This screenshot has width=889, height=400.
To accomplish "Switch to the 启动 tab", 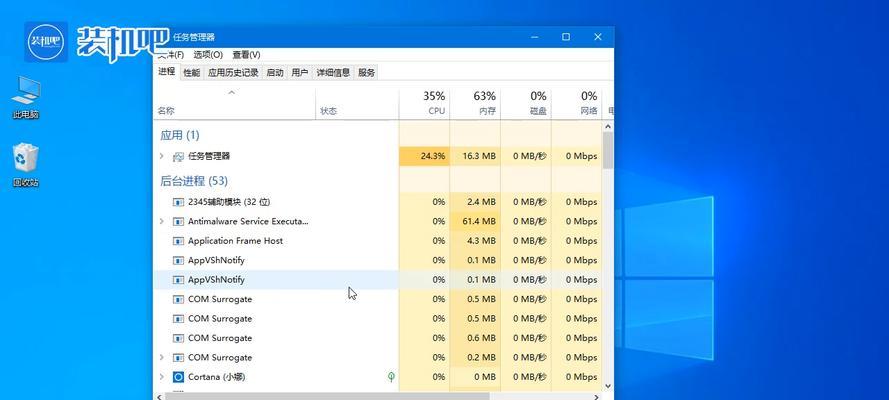I will [275, 73].
